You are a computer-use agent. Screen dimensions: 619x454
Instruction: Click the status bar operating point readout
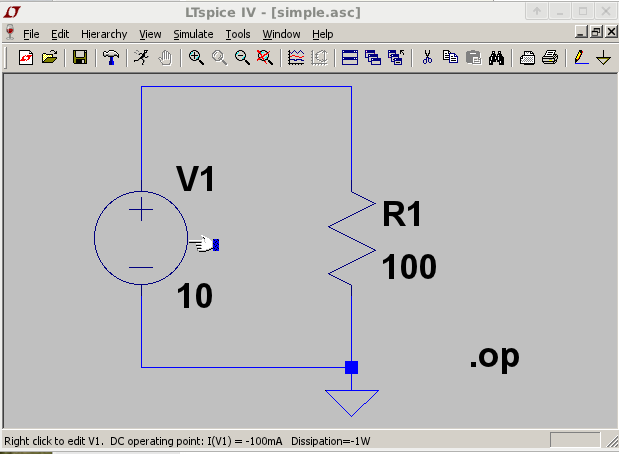pyautogui.click(x=187, y=441)
